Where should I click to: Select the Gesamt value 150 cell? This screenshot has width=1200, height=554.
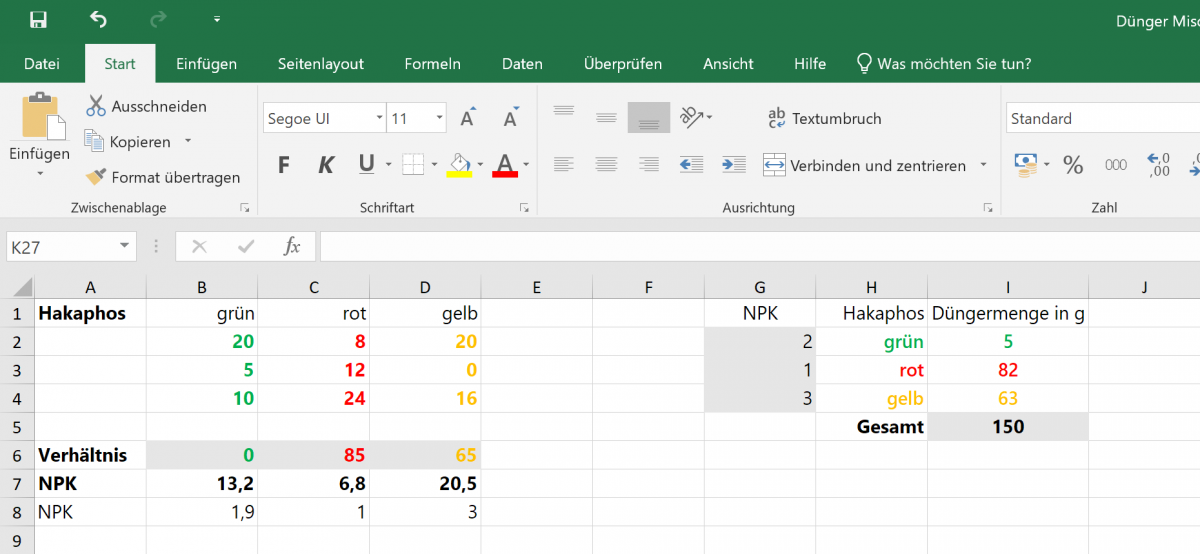coord(1008,427)
